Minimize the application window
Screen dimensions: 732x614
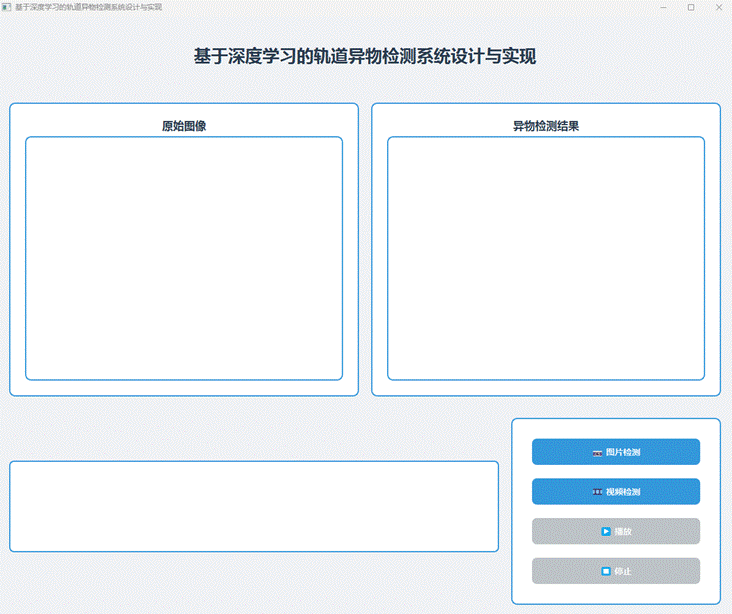pos(663,7)
